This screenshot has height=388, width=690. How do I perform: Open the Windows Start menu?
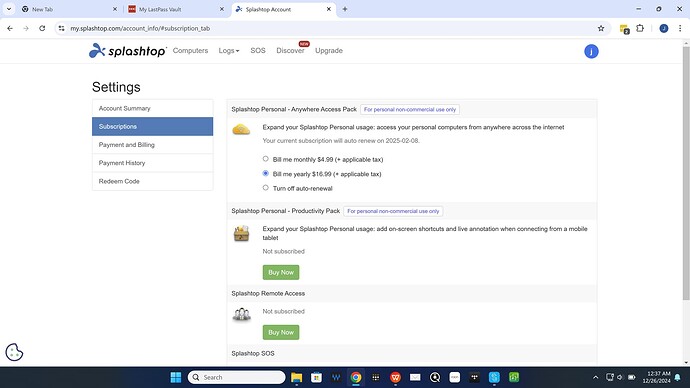point(176,377)
